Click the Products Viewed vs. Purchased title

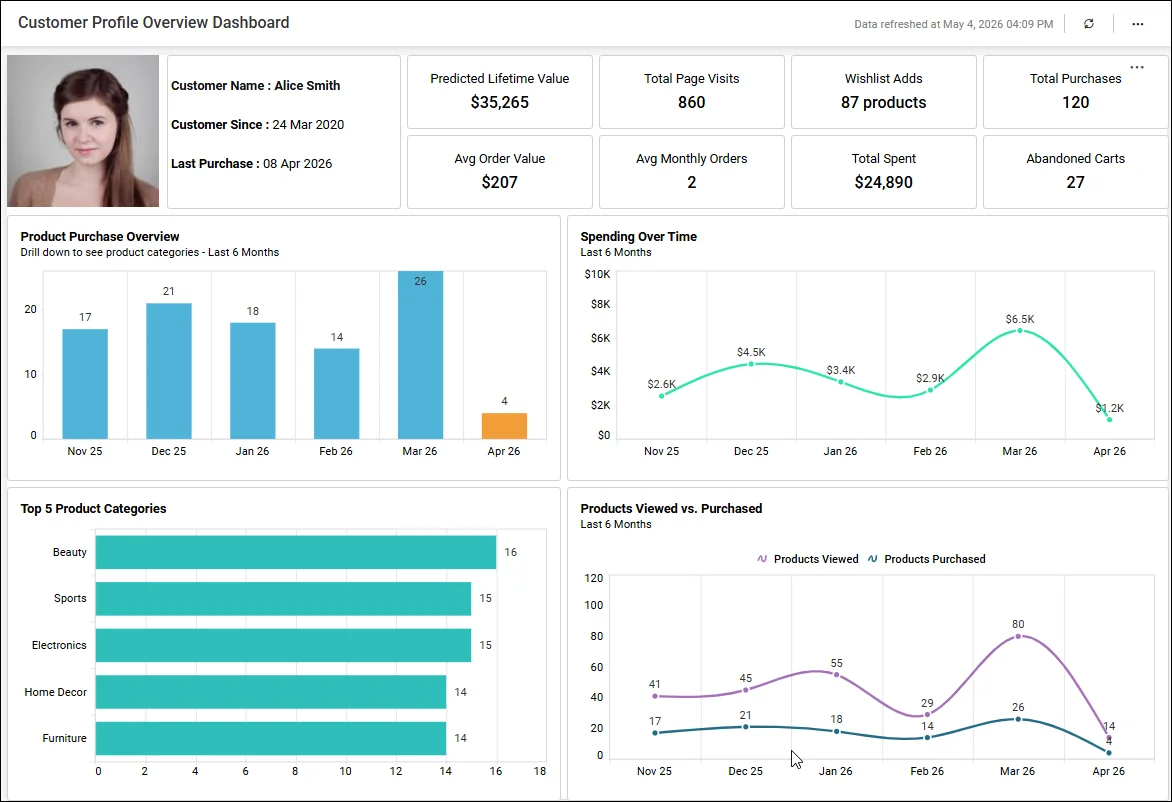[x=671, y=509]
